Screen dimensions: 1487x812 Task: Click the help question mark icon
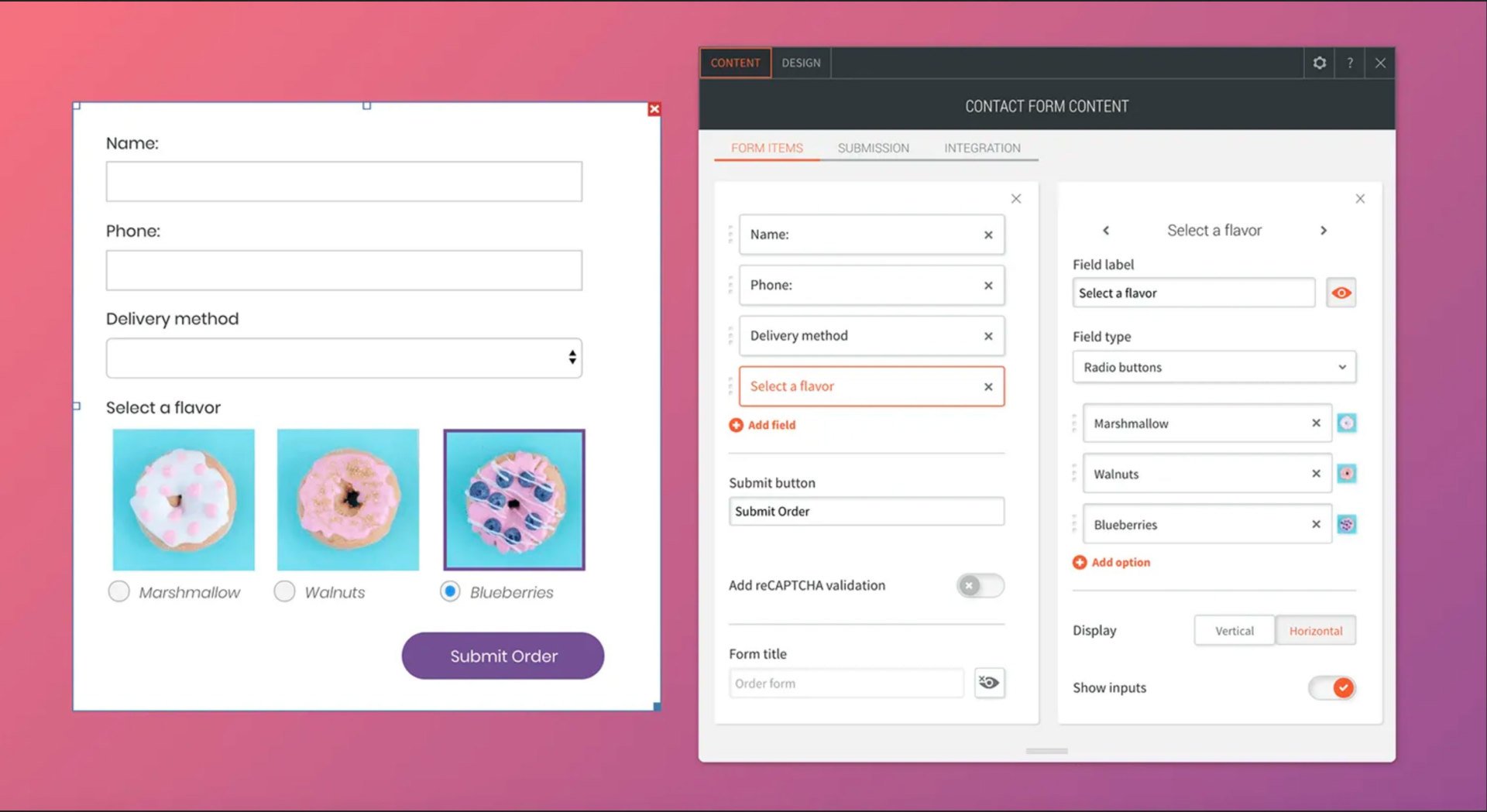1350,63
